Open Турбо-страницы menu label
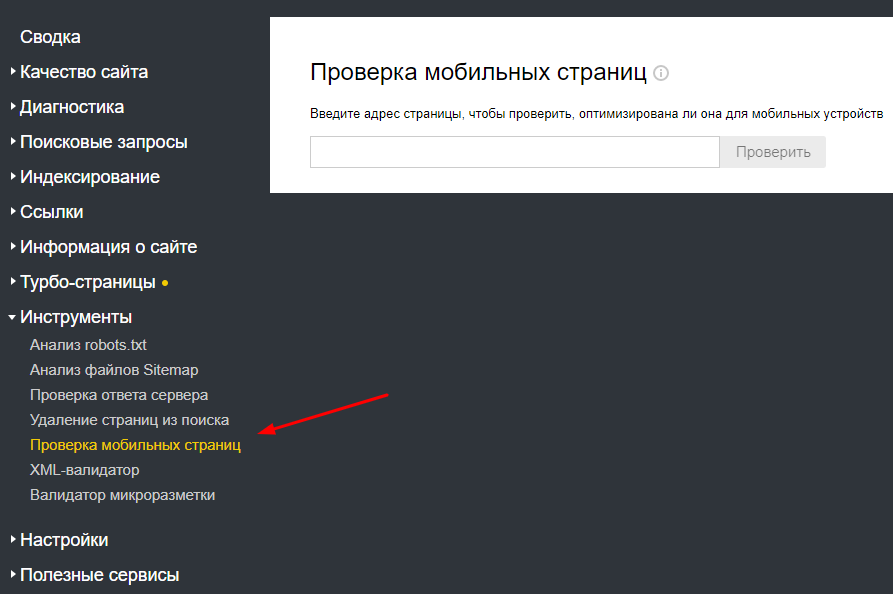The image size is (893, 594). tap(88, 282)
